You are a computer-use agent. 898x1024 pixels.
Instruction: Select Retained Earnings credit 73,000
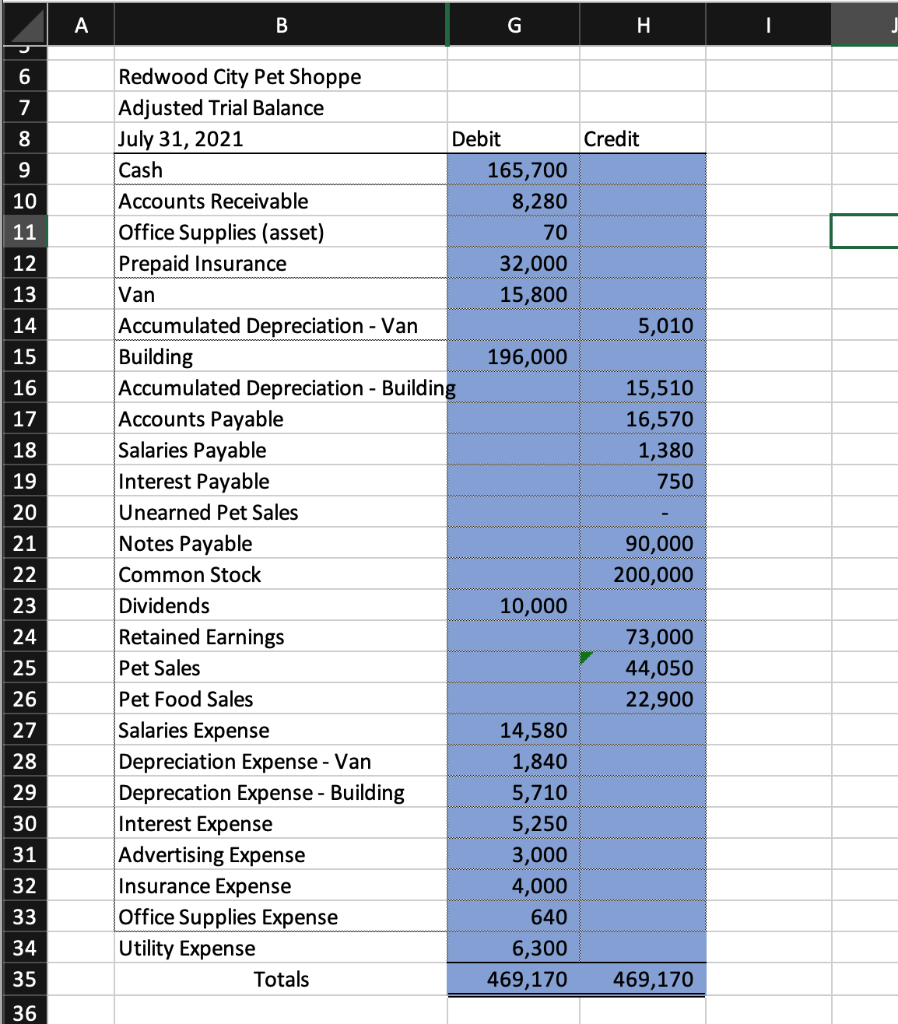643,637
